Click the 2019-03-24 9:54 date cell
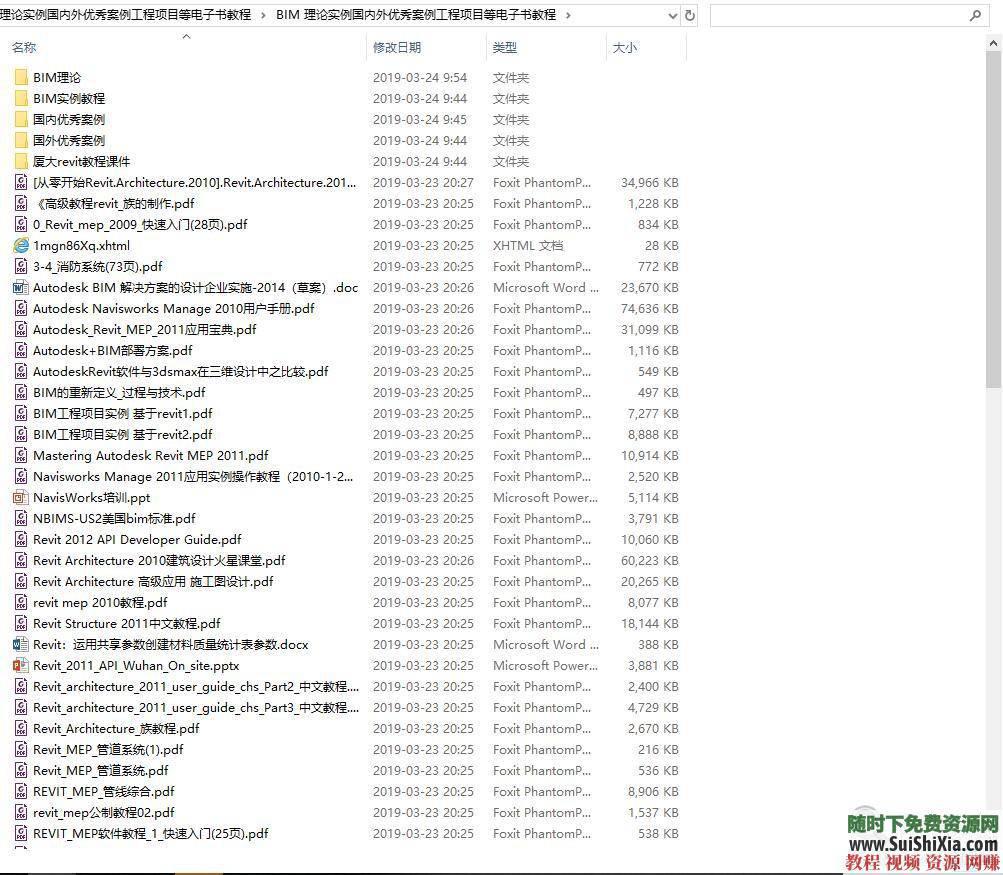1003x875 pixels. (x=420, y=77)
